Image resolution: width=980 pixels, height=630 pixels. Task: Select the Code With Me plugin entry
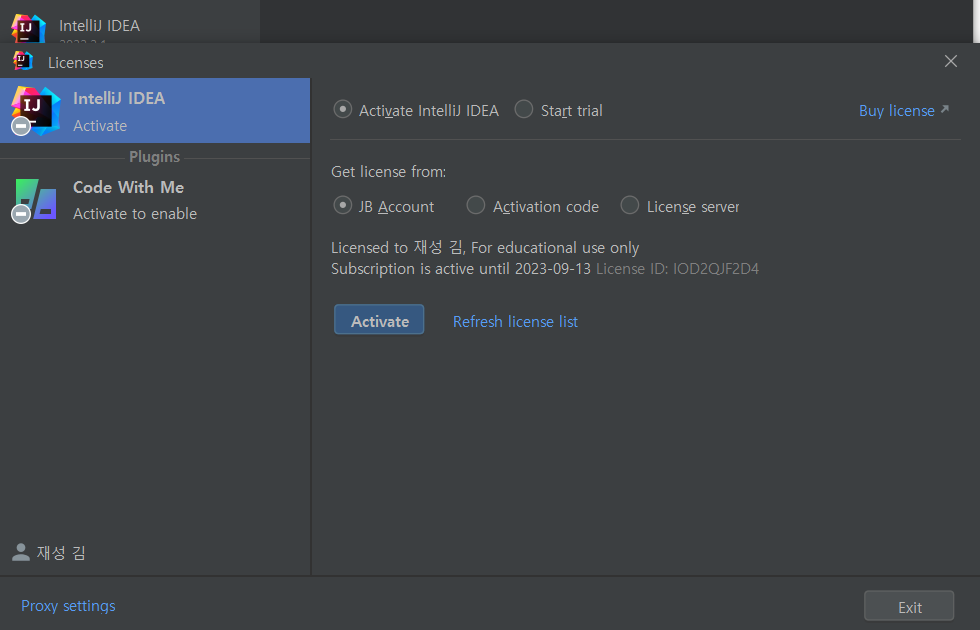pyautogui.click(x=155, y=200)
